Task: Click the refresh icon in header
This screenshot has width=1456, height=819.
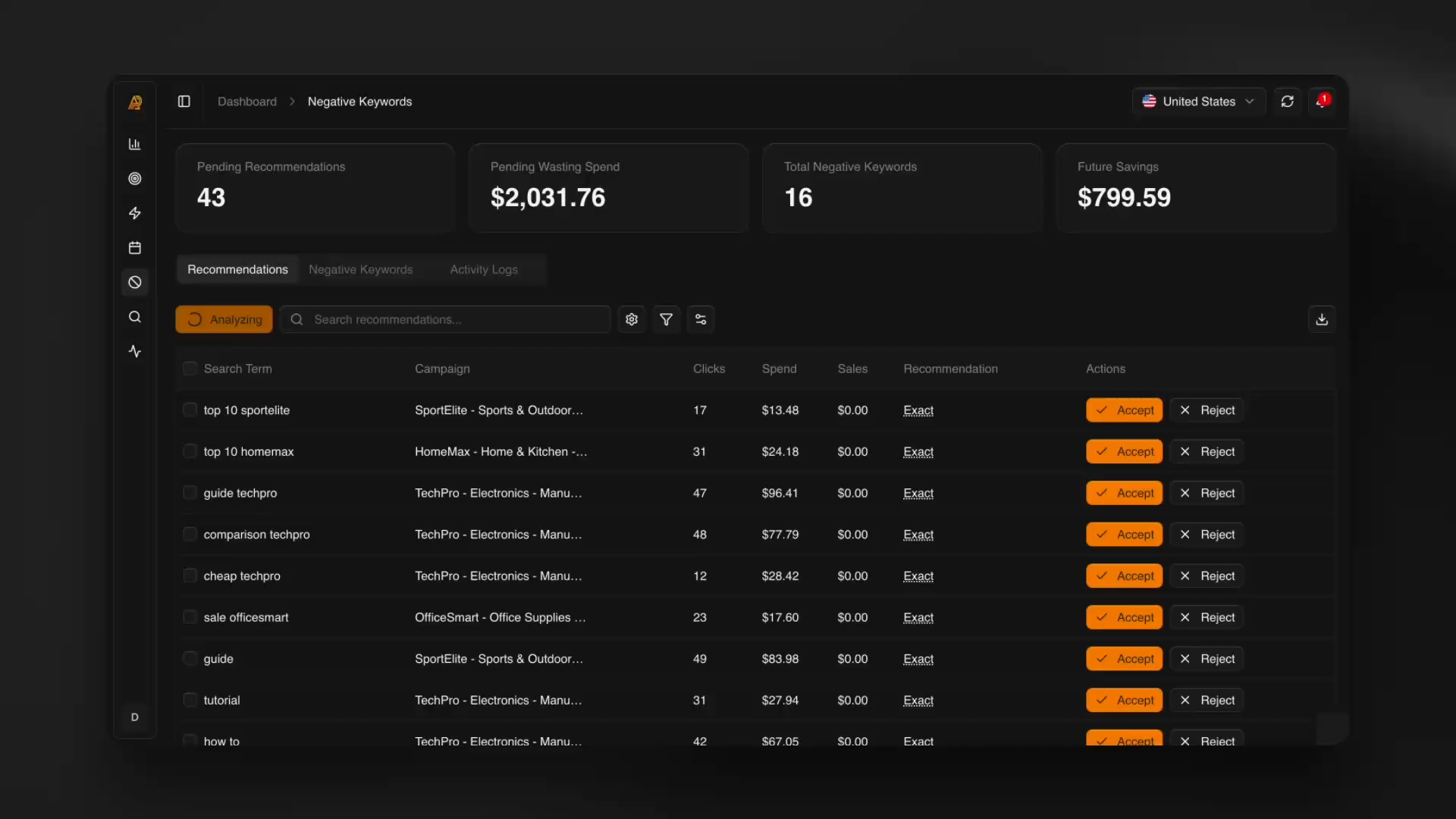Action: pos(1288,102)
